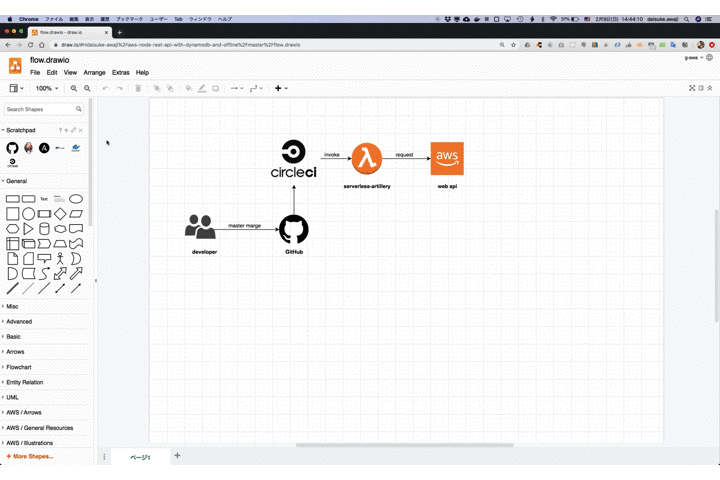
Task: Click the Fill Color bucket icon
Action: coord(189,88)
